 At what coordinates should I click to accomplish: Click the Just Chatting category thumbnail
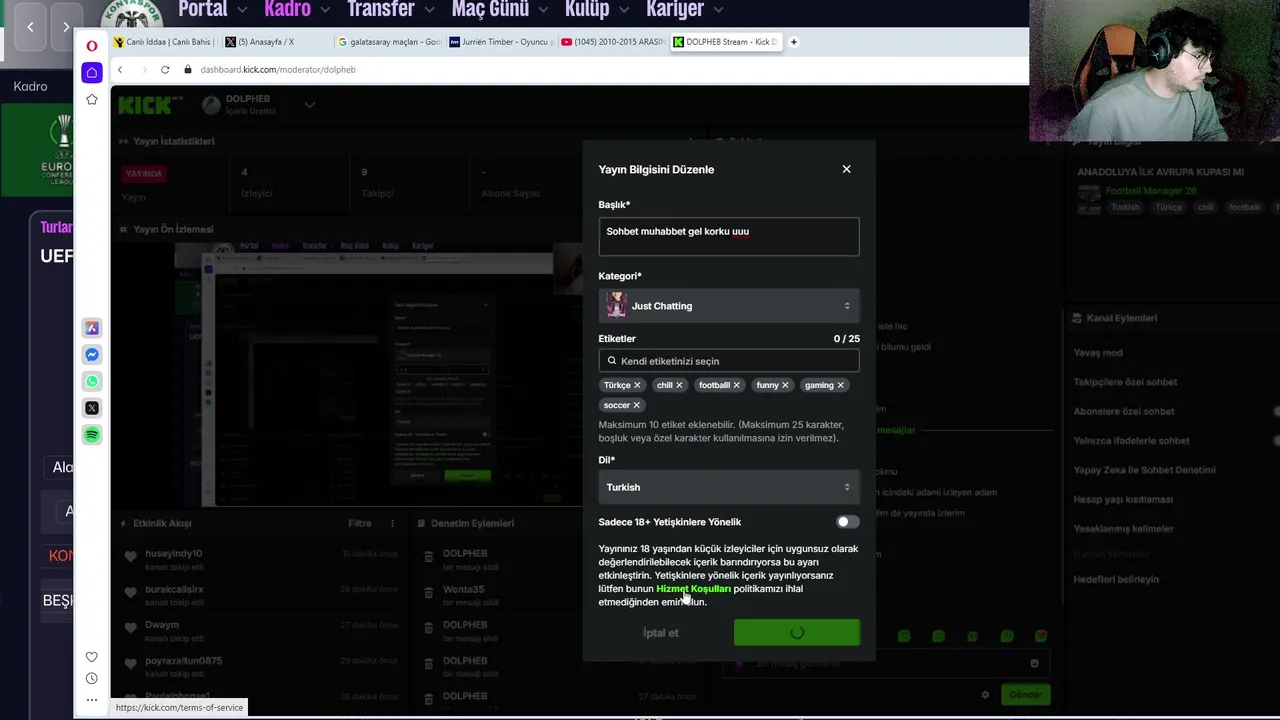616,306
